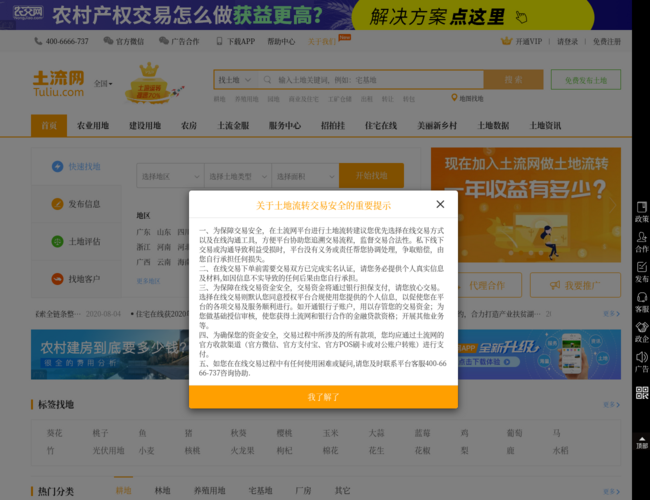Switch to the 养殖用地 category tab
The width and height of the screenshot is (650, 500).
point(210,490)
